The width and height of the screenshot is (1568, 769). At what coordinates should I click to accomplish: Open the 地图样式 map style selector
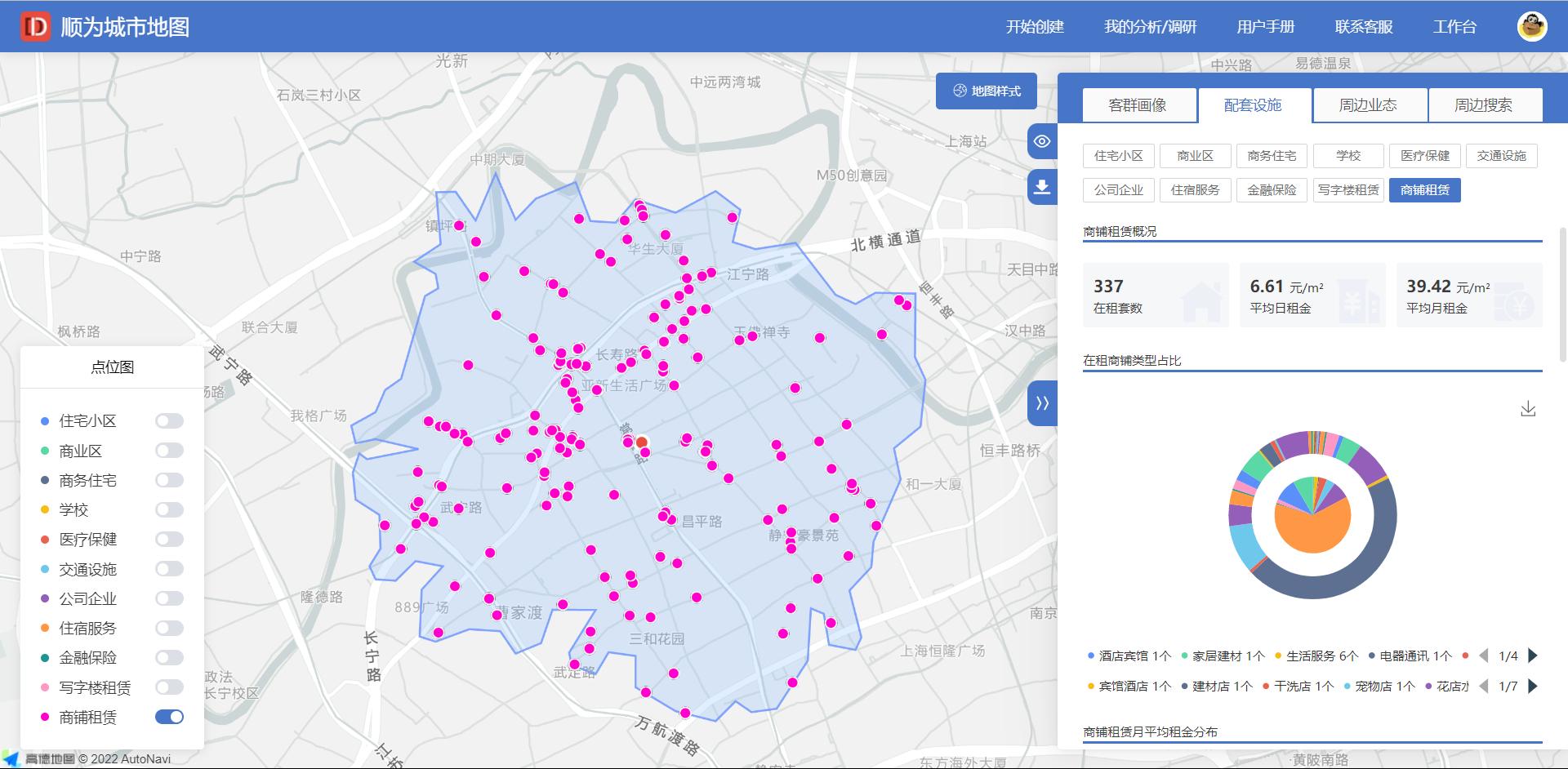tap(987, 91)
